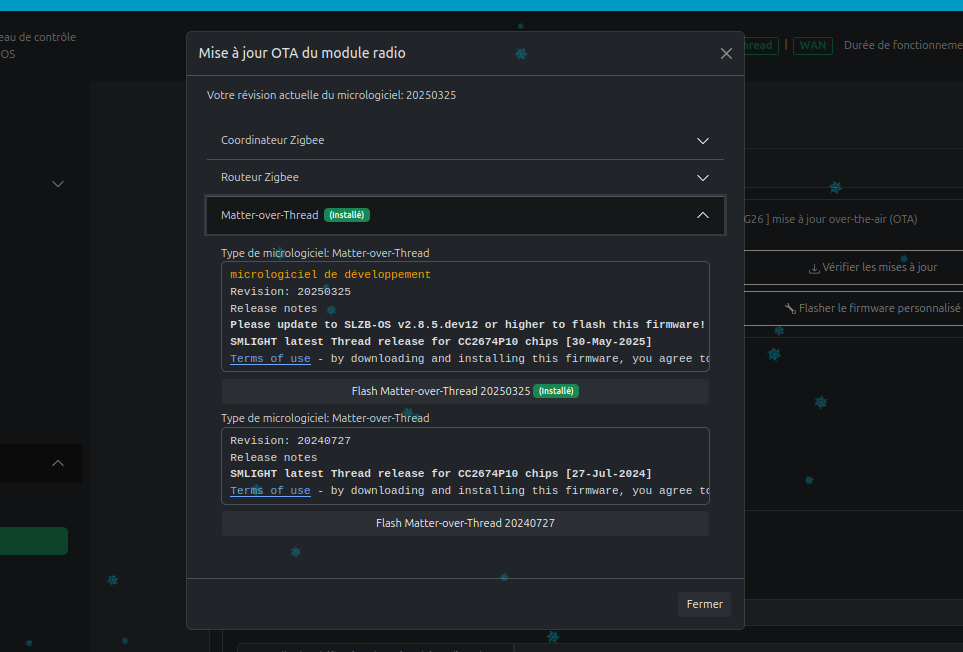This screenshot has height=652, width=963.
Task: Click the Fermer button
Action: click(x=704, y=604)
